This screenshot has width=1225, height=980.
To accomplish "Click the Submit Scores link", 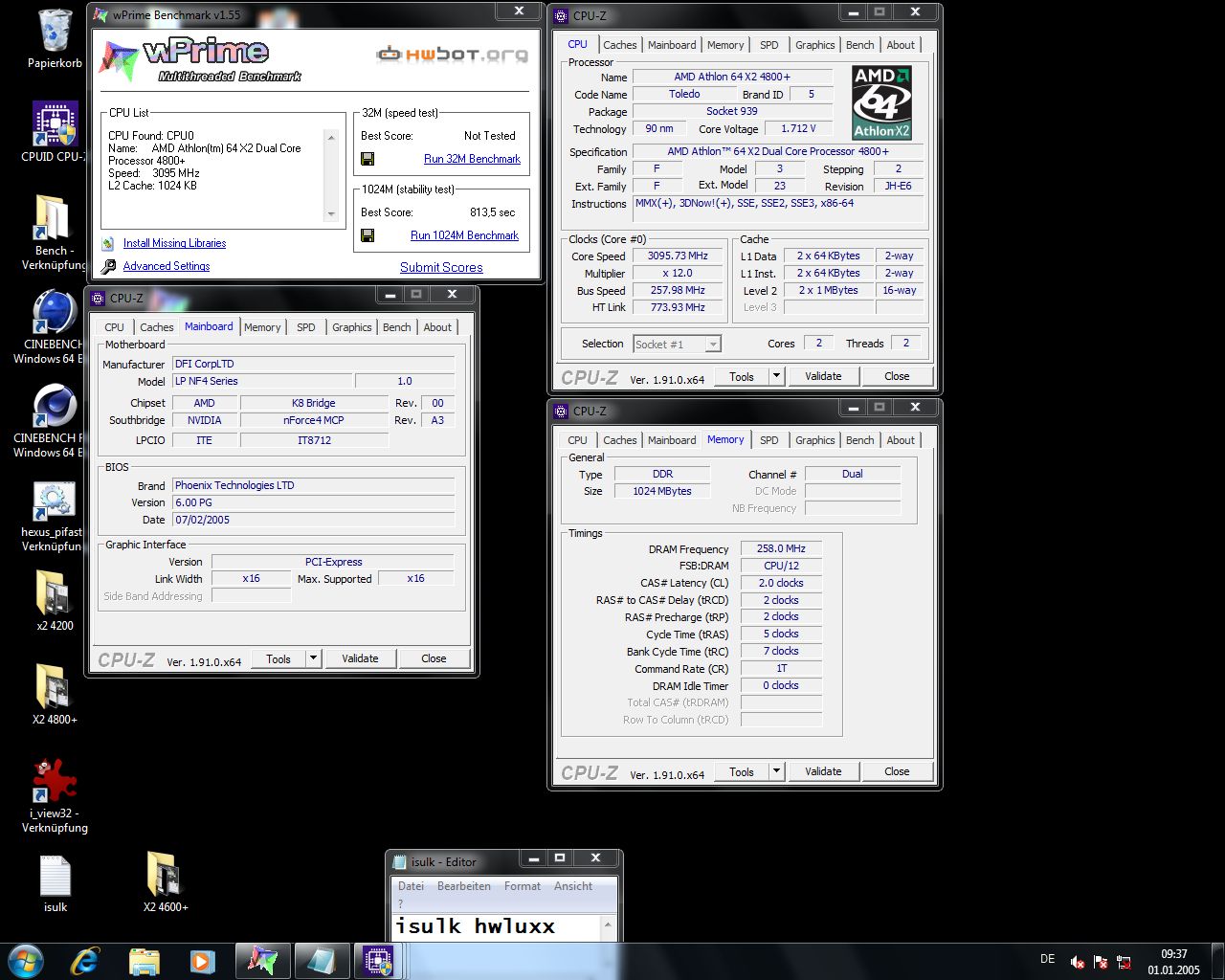I will click(441, 268).
